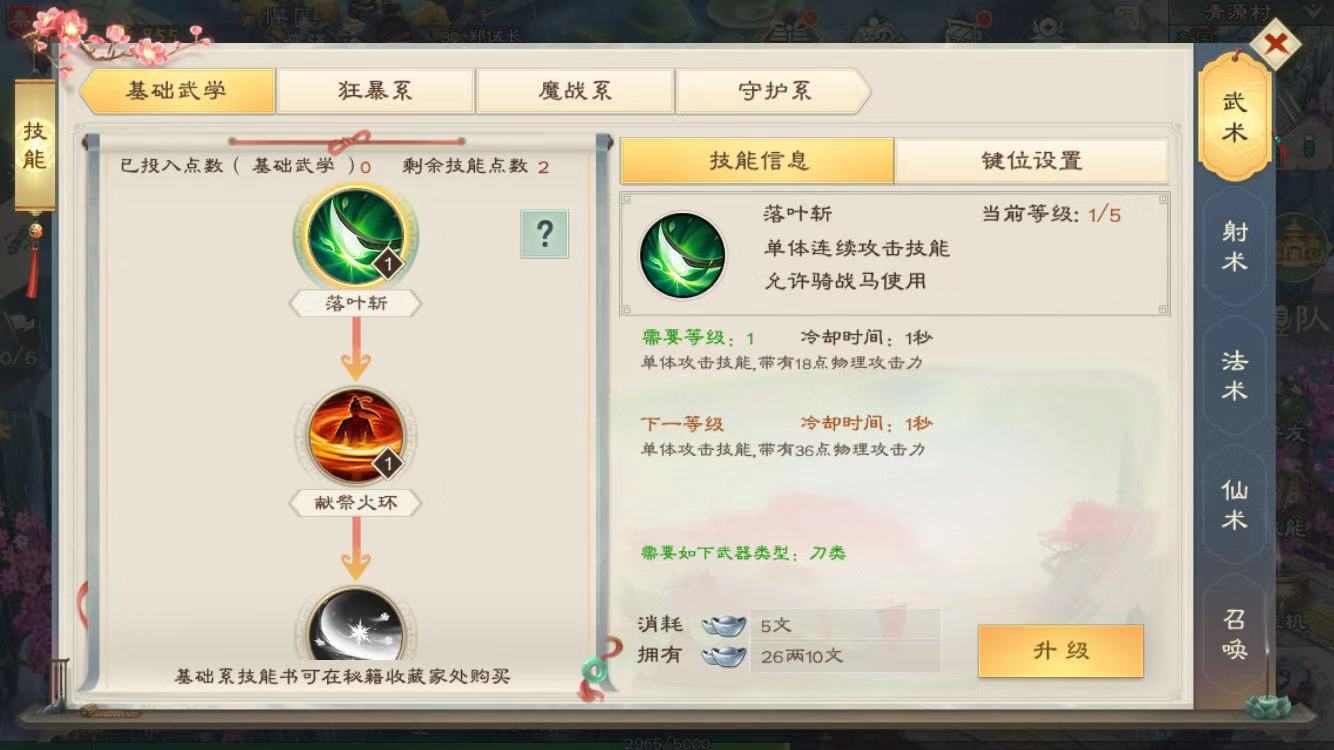Select the 落叶斩 green skill icon in skill tree
The height and width of the screenshot is (750, 1334).
click(356, 238)
